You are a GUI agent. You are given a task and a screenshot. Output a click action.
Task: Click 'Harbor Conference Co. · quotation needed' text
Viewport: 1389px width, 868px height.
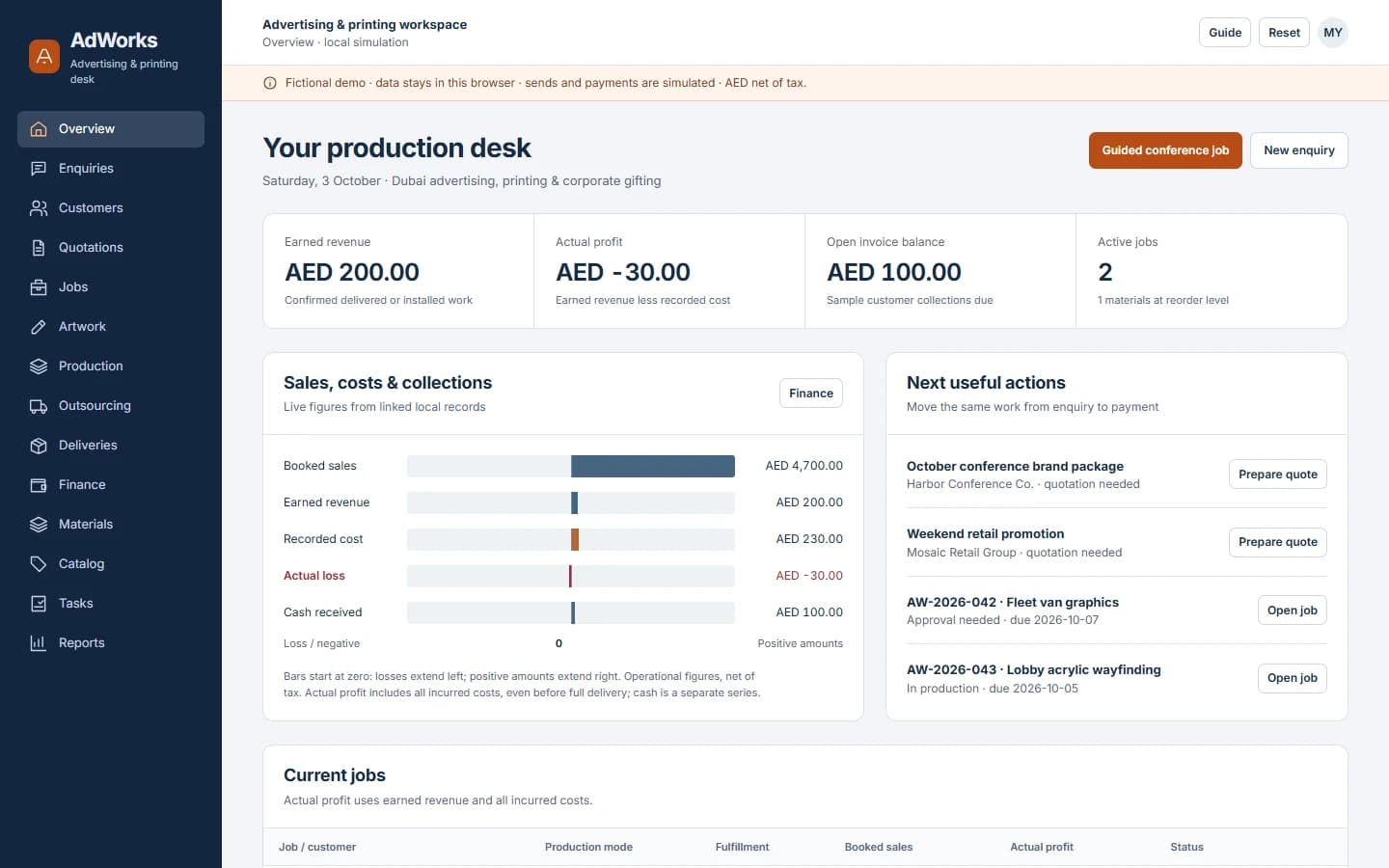[x=1023, y=484]
